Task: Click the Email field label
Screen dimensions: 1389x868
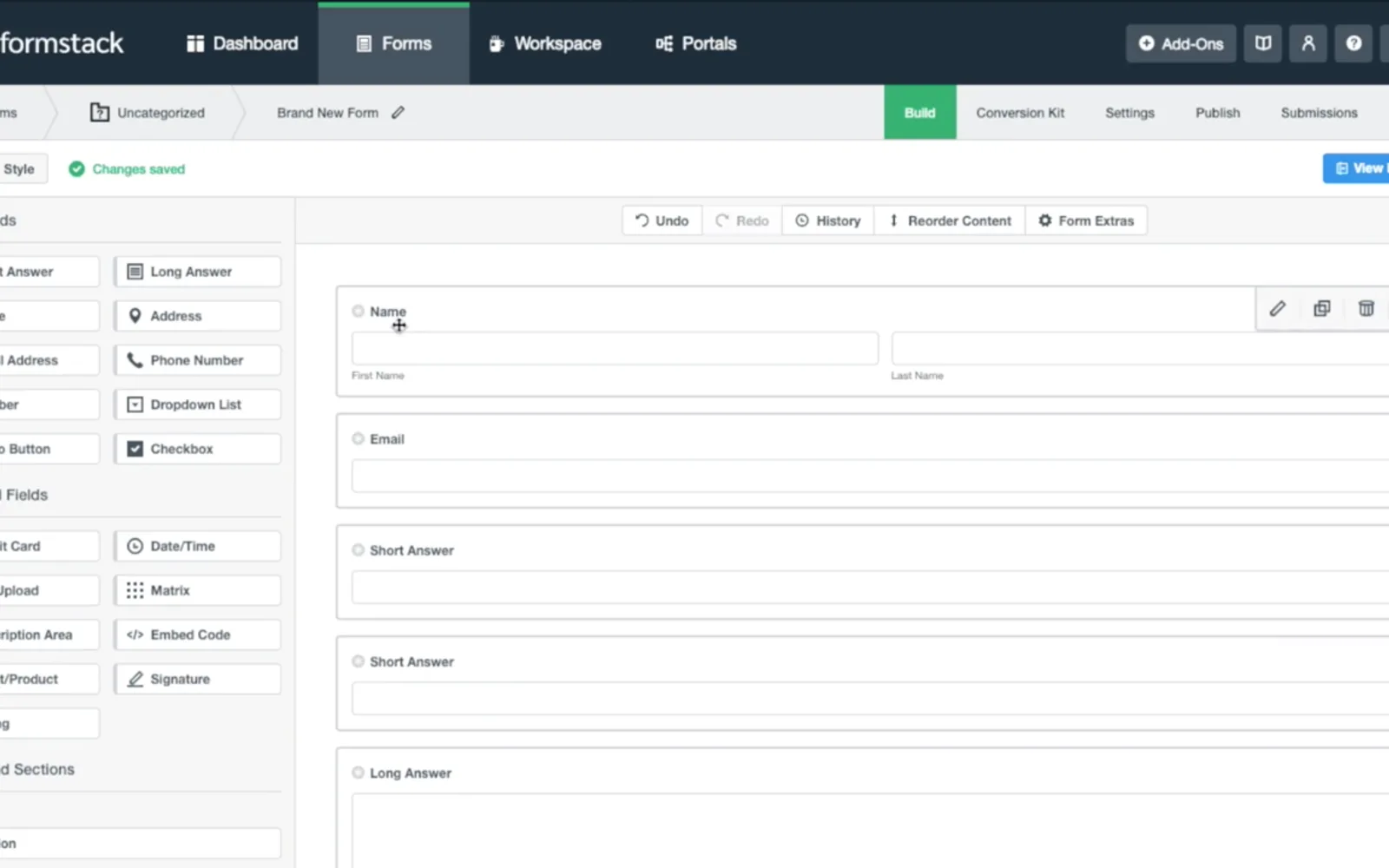Action: [x=387, y=439]
